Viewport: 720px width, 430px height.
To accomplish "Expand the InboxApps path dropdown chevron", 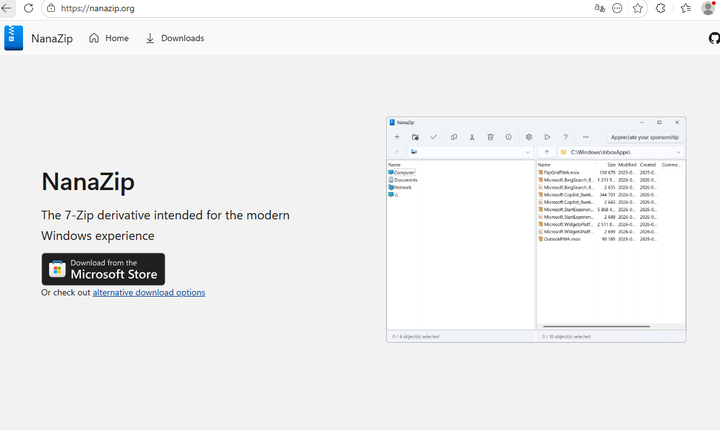I will [x=678, y=152].
